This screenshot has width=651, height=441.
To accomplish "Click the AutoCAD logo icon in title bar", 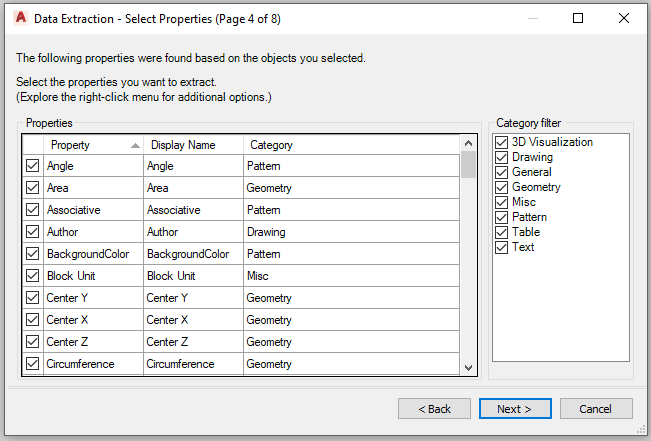I will pos(20,18).
